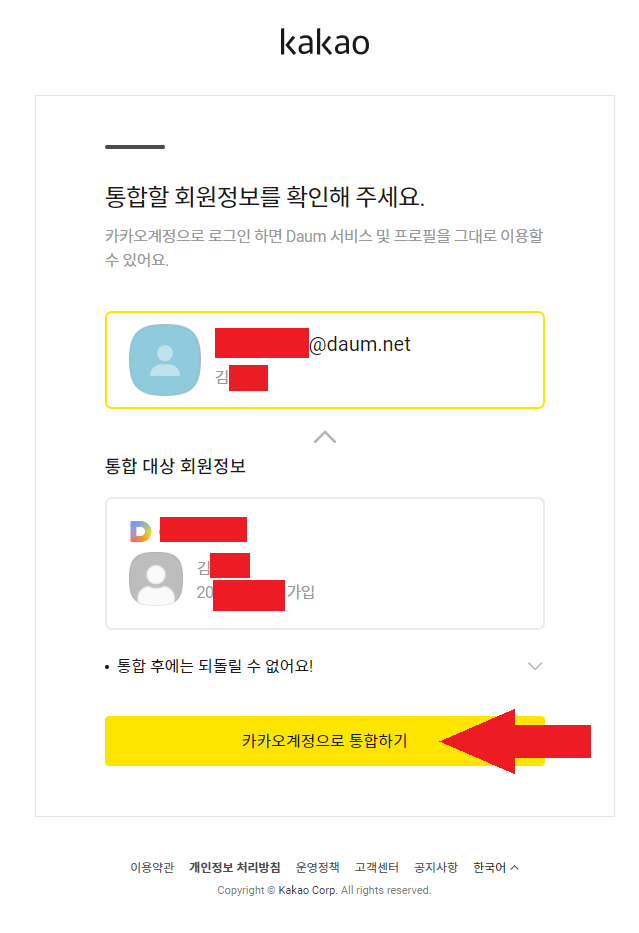This screenshot has height=933, width=639.
Task: Collapse the section with the up chevron
Action: pos(325,437)
